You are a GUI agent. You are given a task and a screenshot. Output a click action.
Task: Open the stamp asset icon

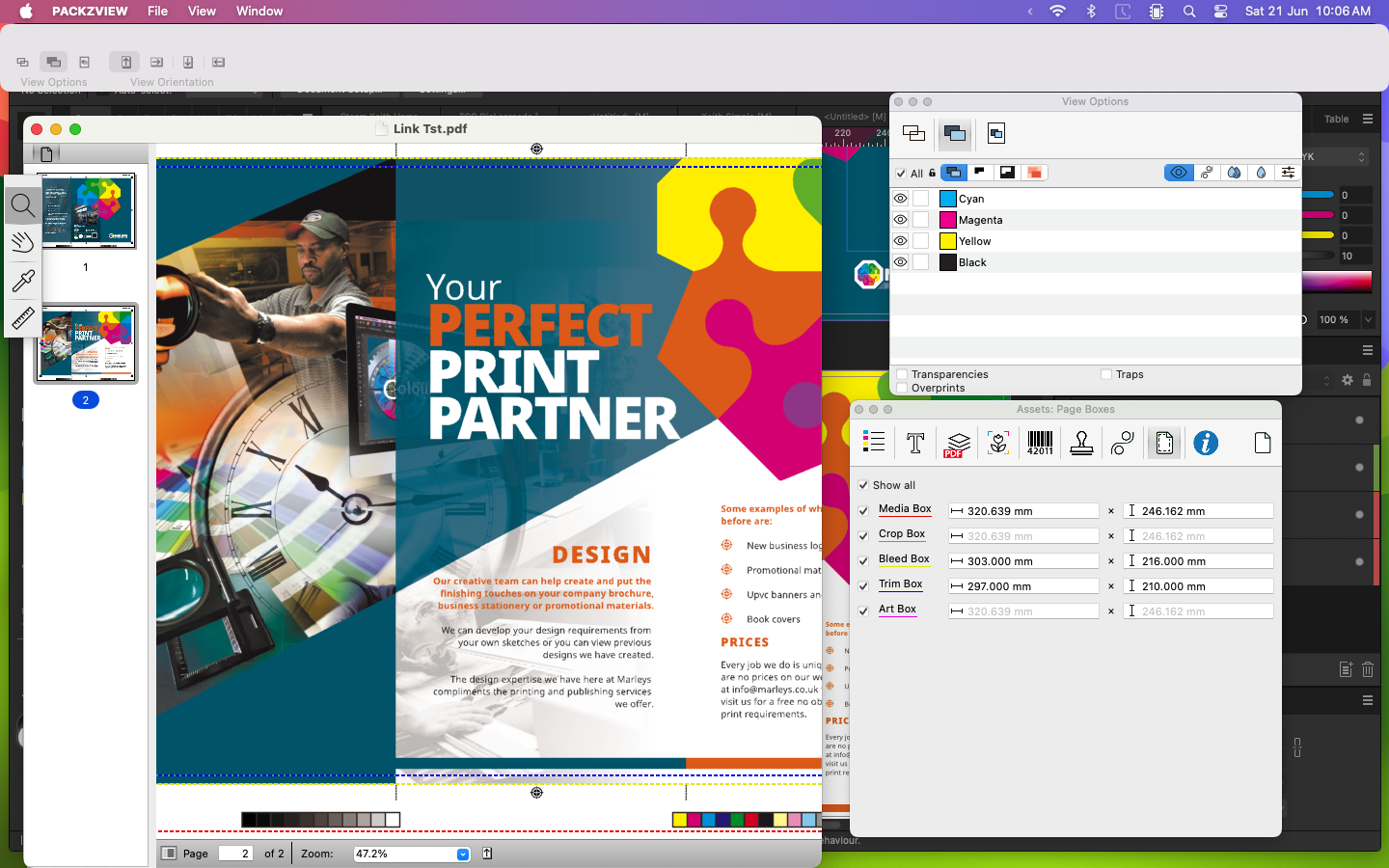click(1081, 443)
